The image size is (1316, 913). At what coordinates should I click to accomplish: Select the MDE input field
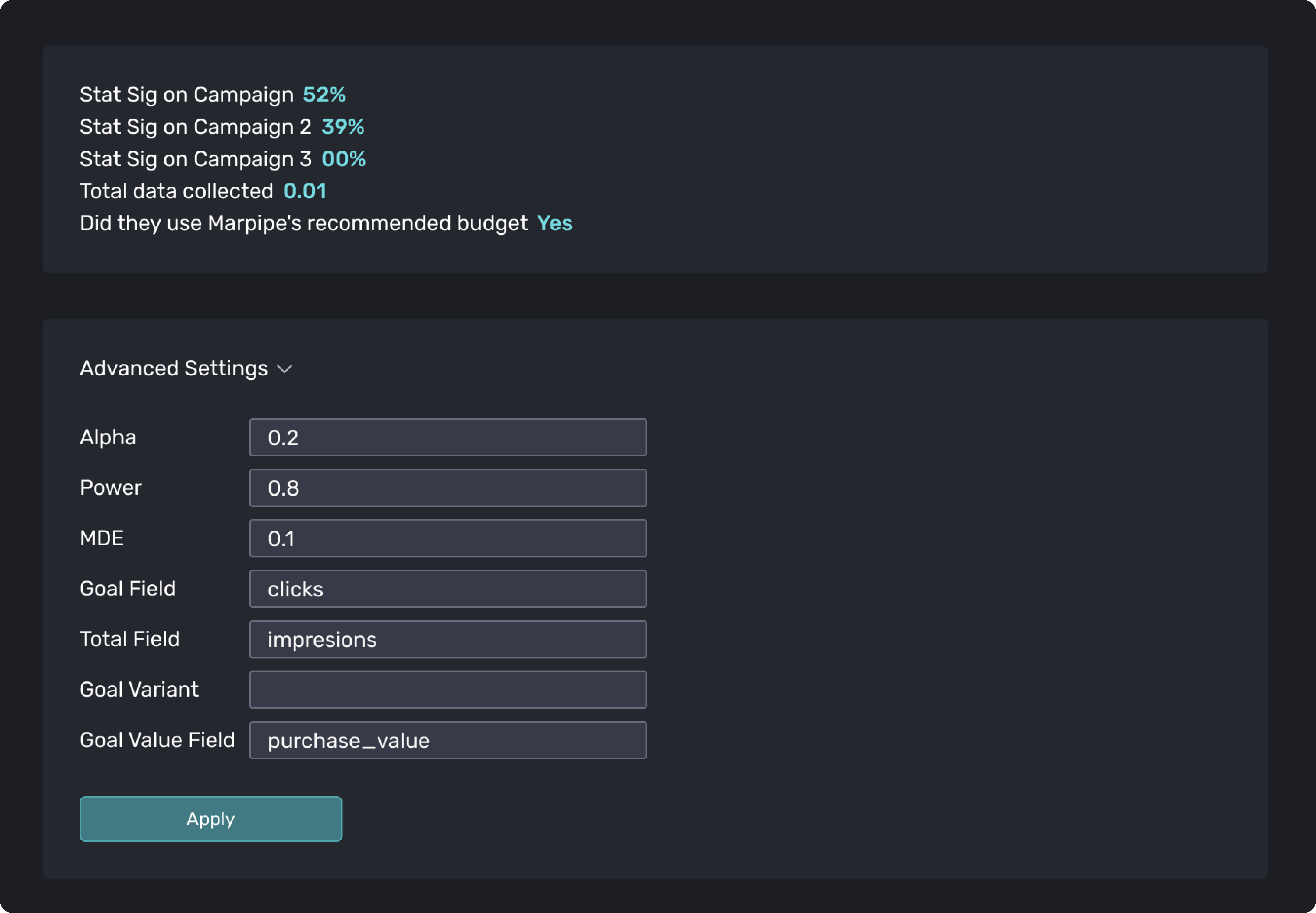point(448,538)
